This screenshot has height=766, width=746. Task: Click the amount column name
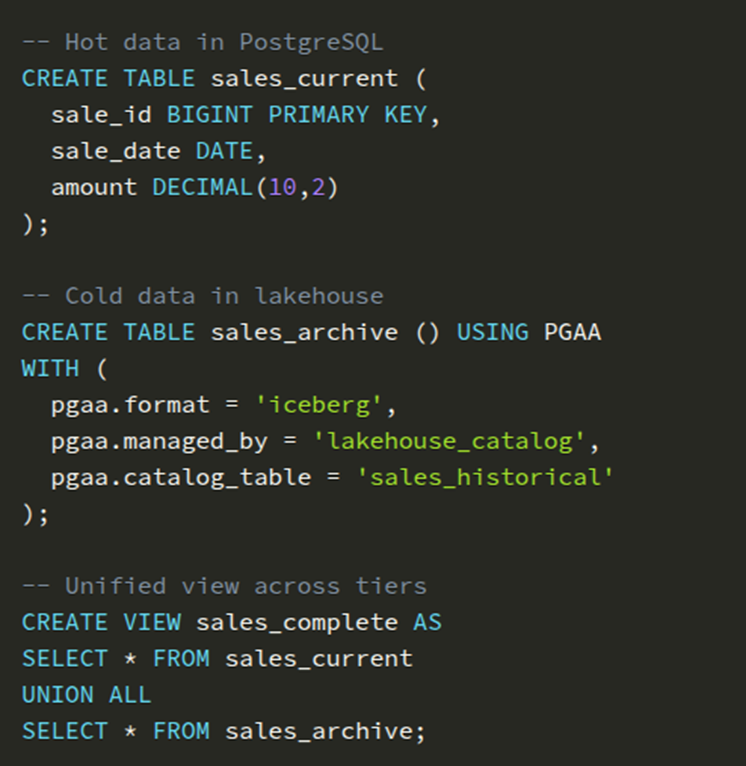[x=94, y=187]
